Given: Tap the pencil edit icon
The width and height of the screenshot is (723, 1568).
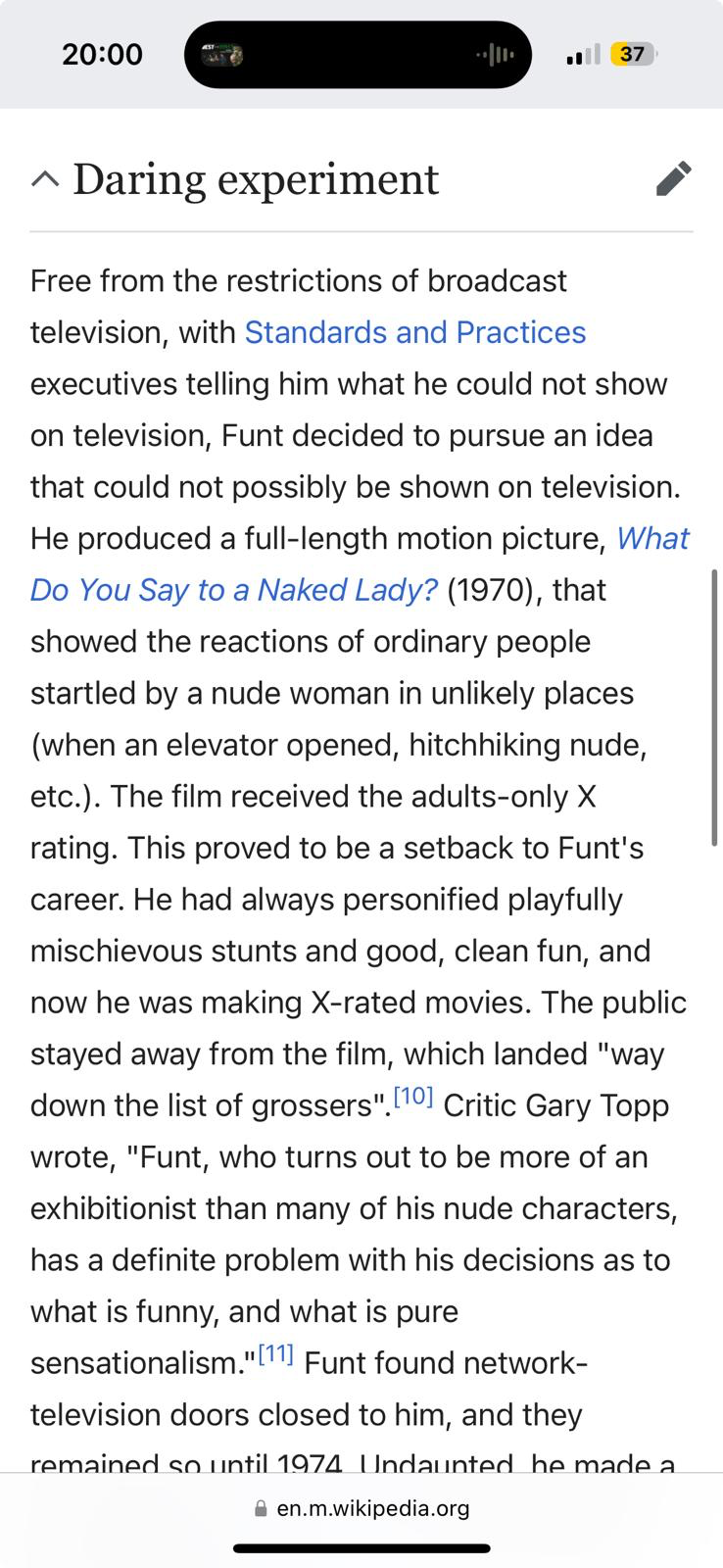Looking at the screenshot, I should 673,178.
